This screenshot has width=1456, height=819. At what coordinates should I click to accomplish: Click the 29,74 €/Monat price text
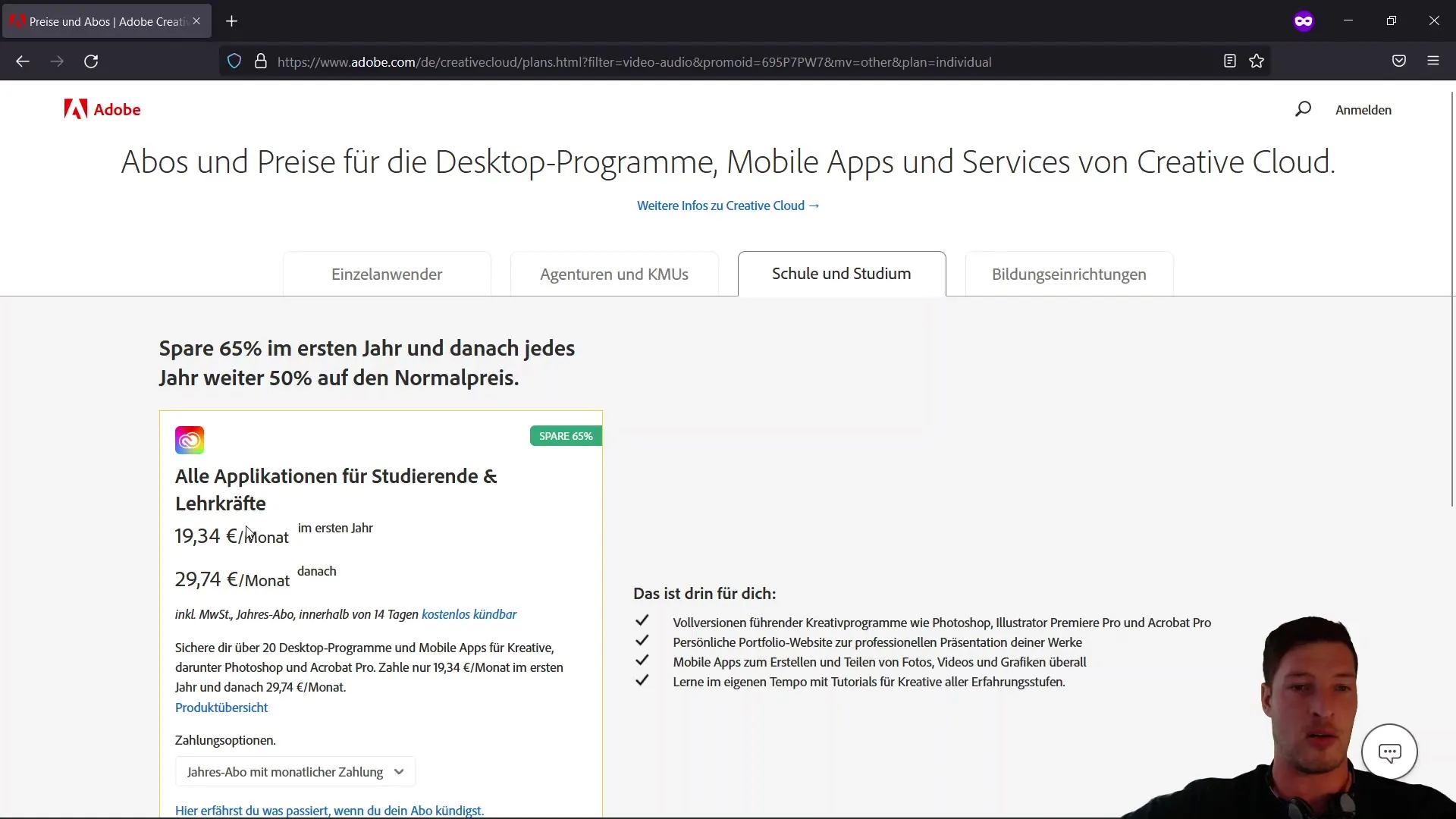click(232, 579)
